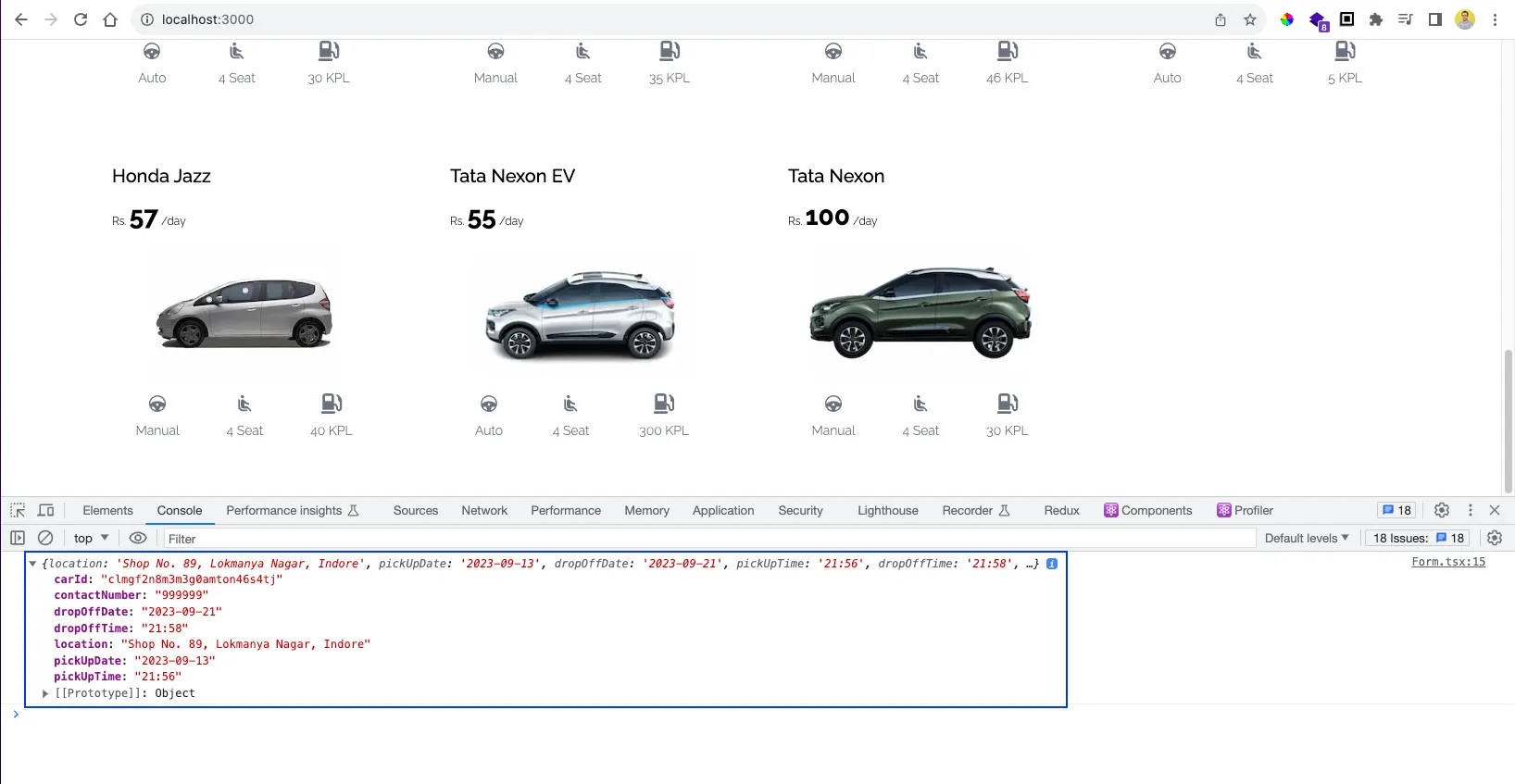
Task: Click the Honda Jazz 40 KPL fuel icon
Action: pyautogui.click(x=332, y=403)
